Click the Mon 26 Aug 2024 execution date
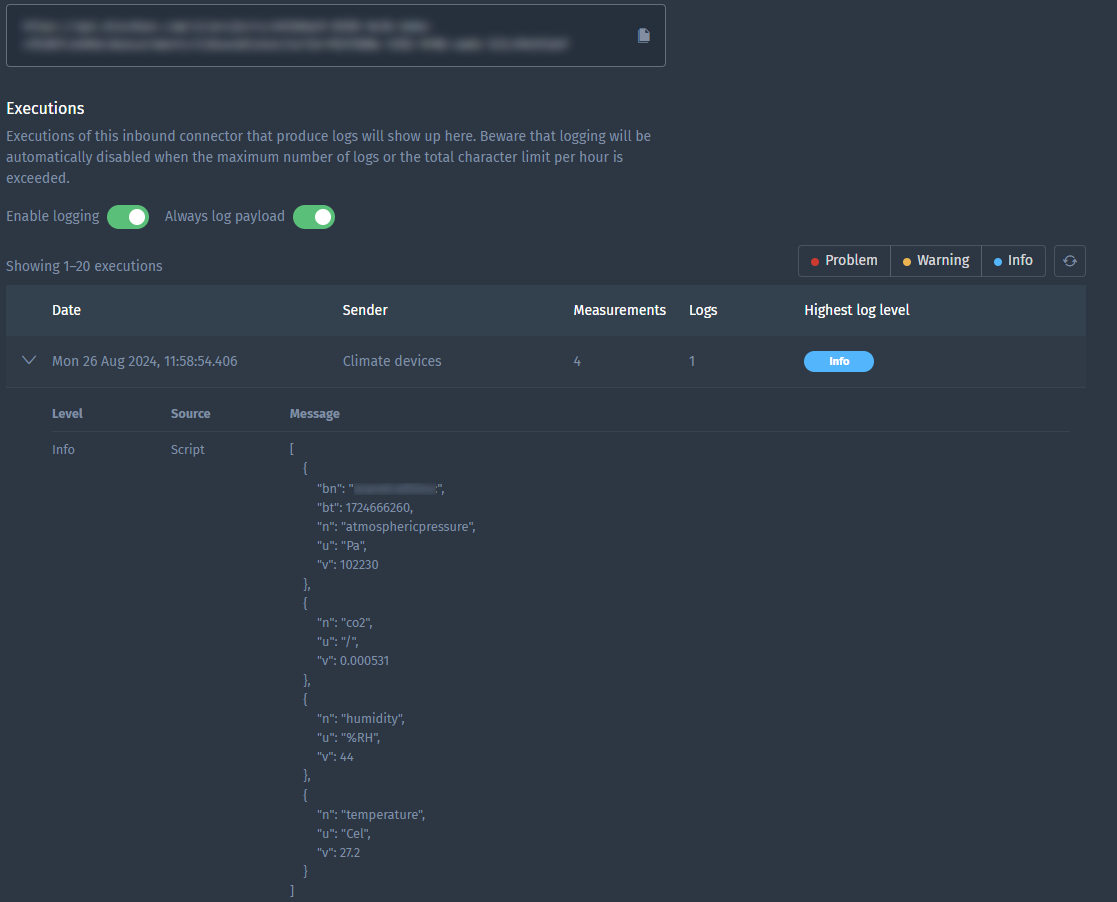 [144, 361]
